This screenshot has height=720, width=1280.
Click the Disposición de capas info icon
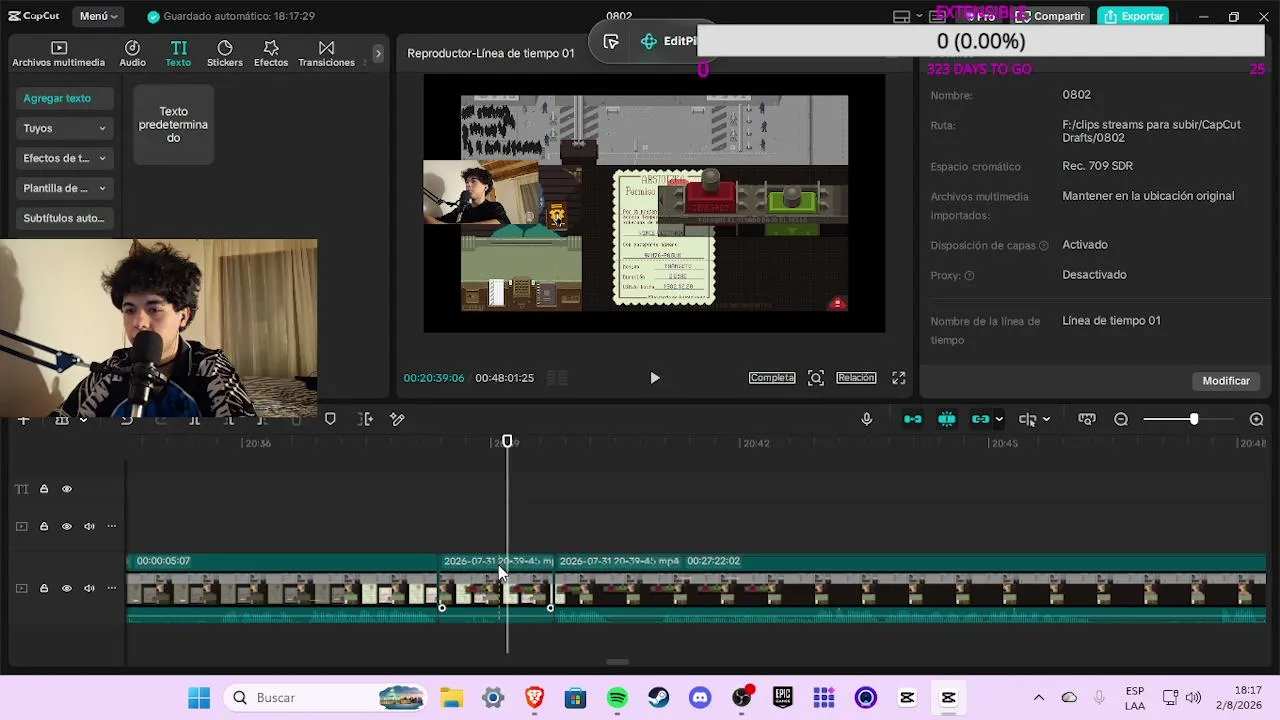pyautogui.click(x=1043, y=246)
